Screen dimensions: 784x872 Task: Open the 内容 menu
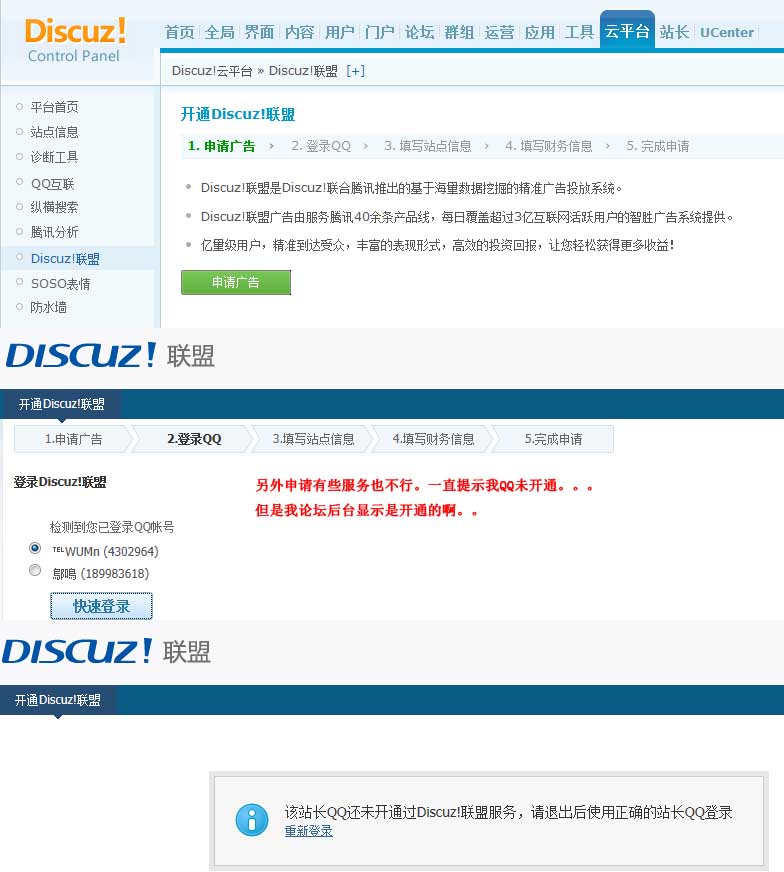[x=300, y=32]
